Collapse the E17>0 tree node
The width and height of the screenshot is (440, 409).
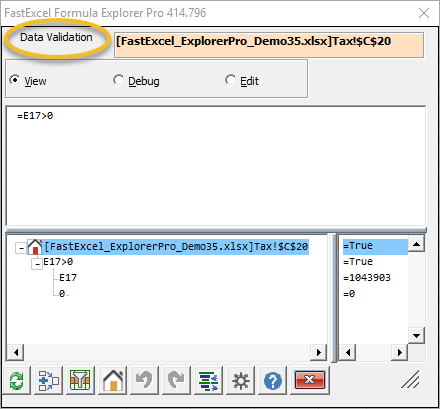click(x=37, y=264)
